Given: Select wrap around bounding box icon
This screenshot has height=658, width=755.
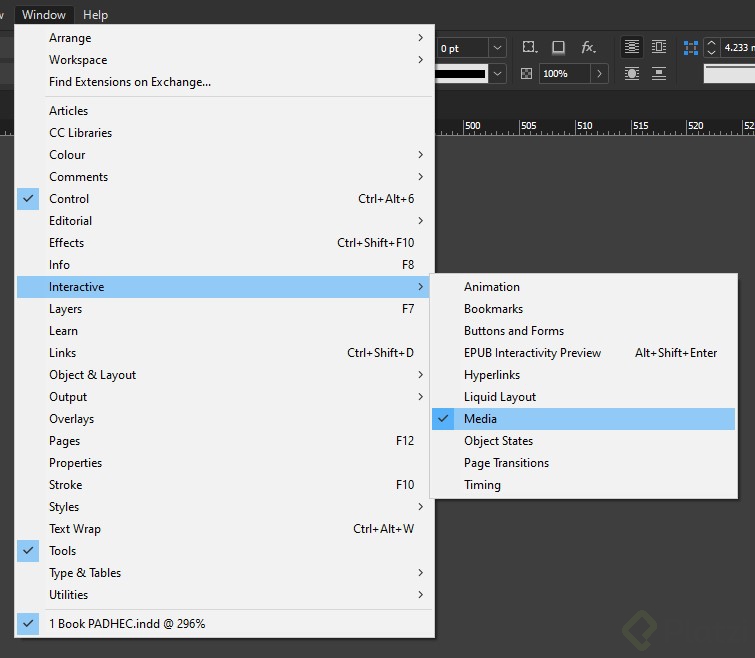Looking at the screenshot, I should pyautogui.click(x=659, y=47).
